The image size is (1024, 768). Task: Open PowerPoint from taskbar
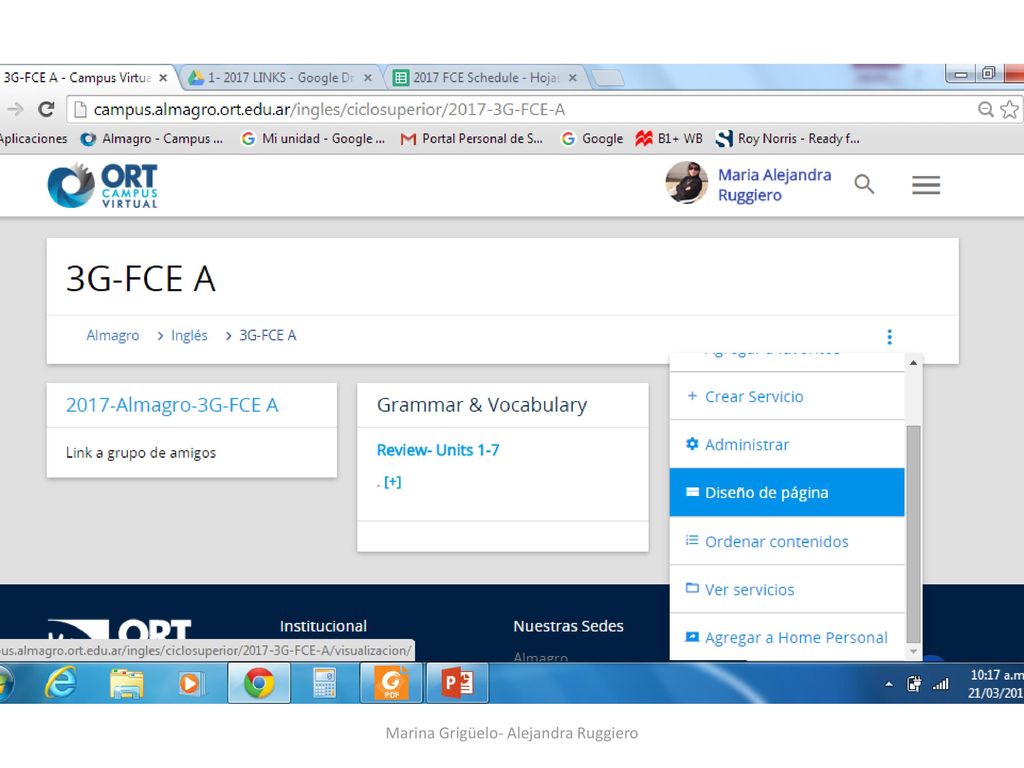coord(457,683)
